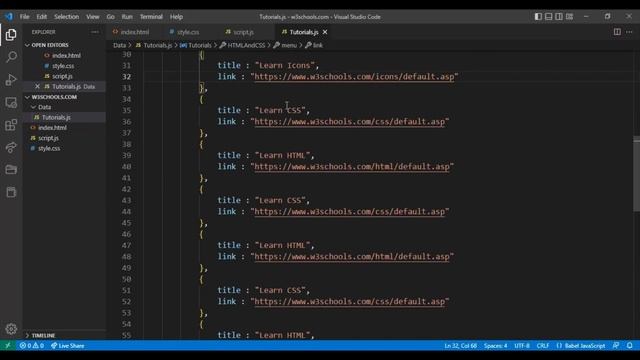Split the editor to the right
Viewport: 640px width, 360px height.
point(617,32)
